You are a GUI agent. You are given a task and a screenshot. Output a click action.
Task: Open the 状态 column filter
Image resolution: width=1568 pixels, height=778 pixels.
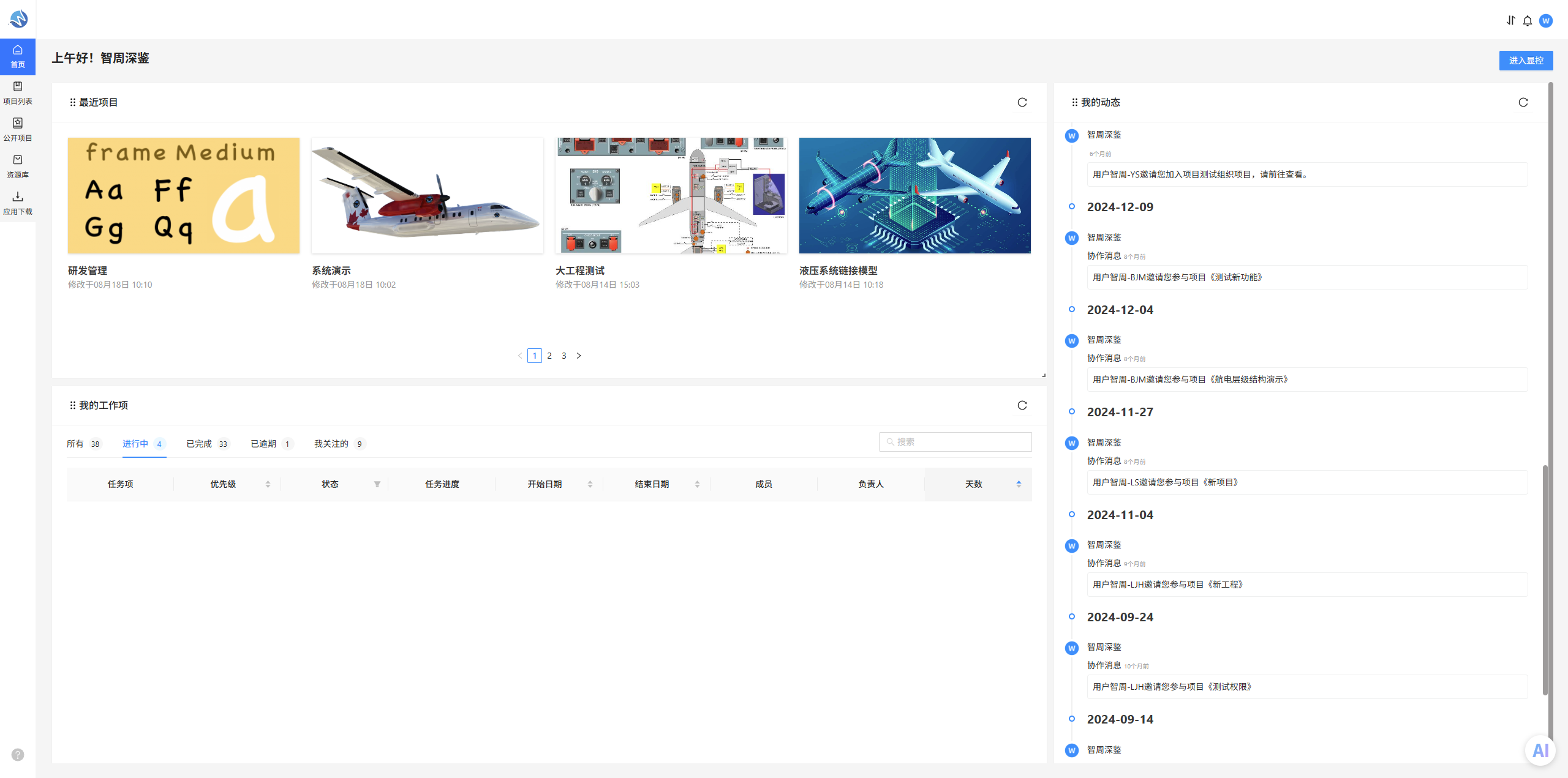point(377,484)
